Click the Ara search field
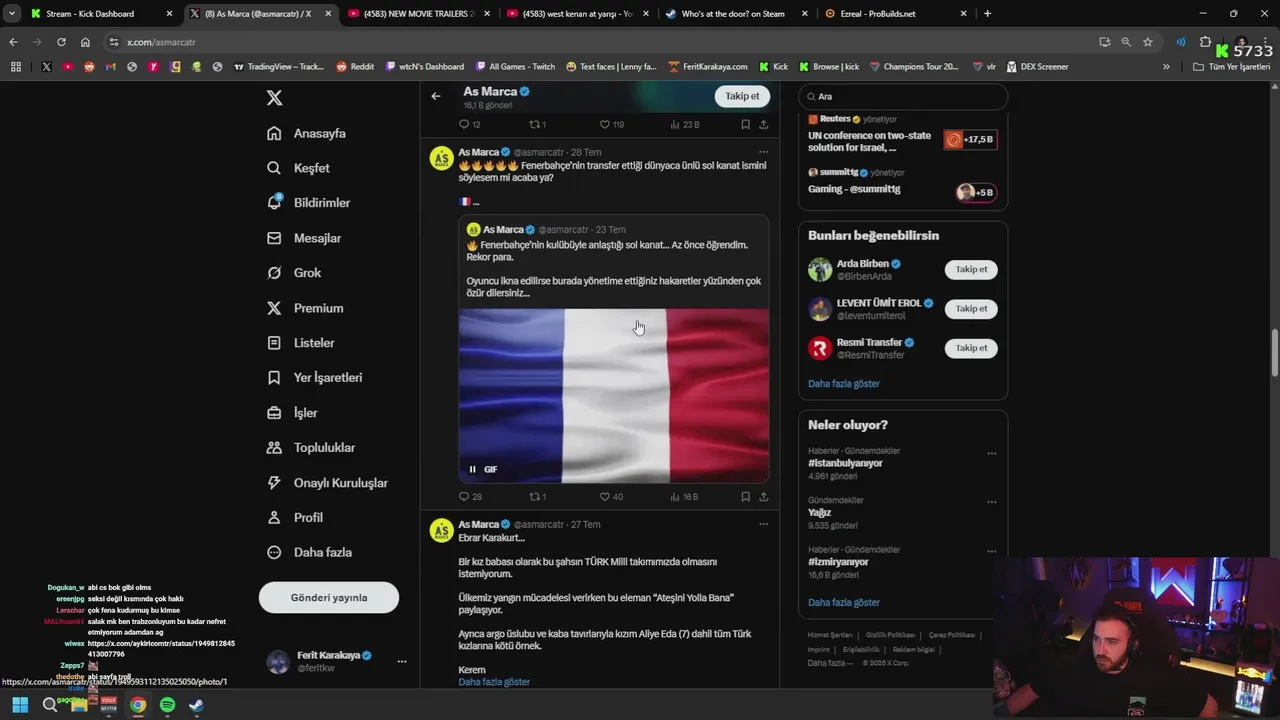Viewport: 1280px width, 720px height. (903, 97)
